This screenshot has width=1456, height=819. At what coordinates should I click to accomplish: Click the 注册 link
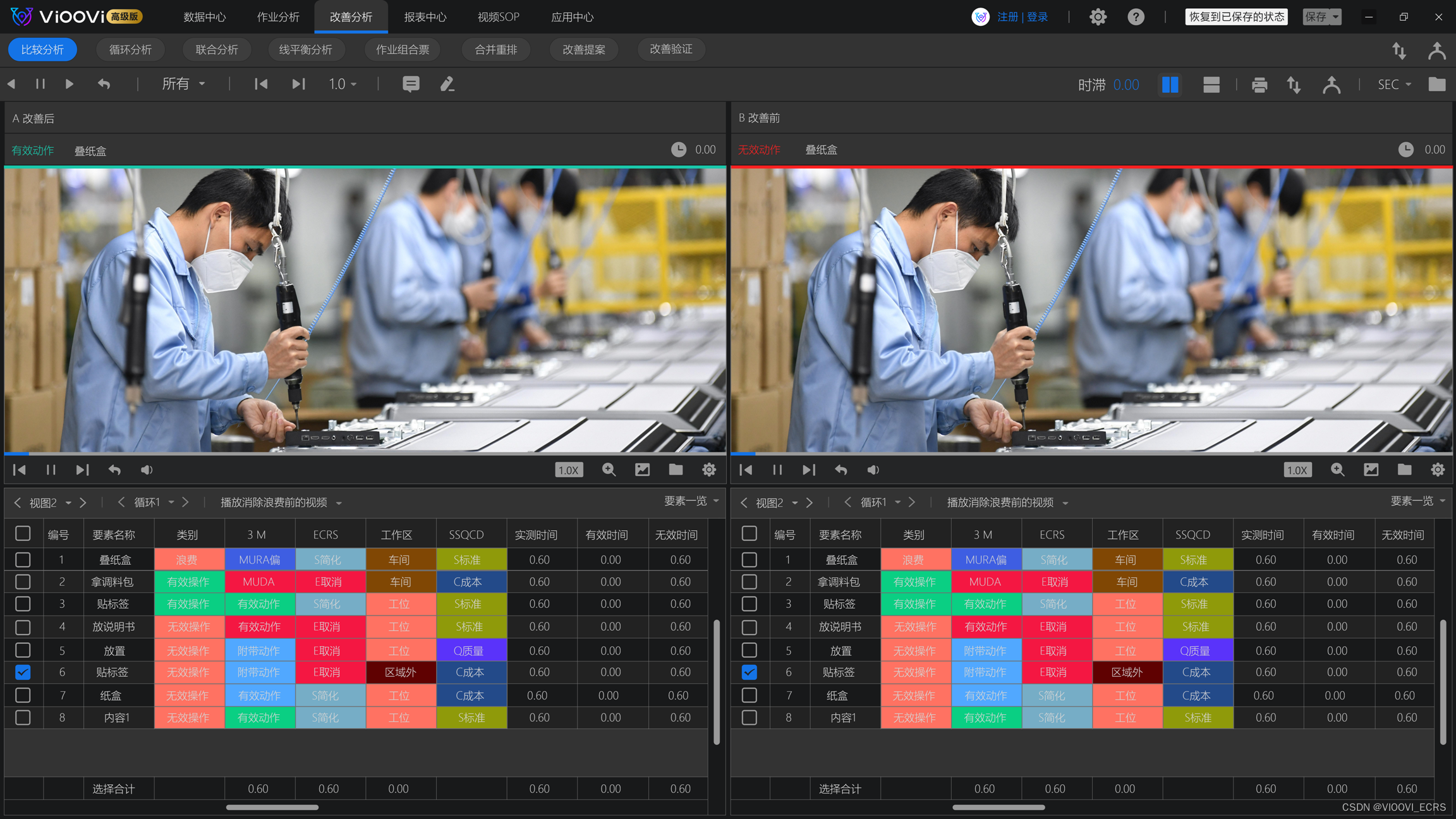pos(1007,17)
